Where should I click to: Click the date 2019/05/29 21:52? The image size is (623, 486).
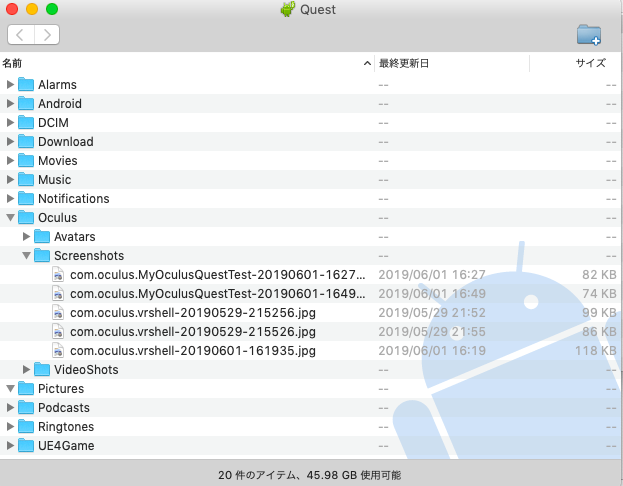432,313
